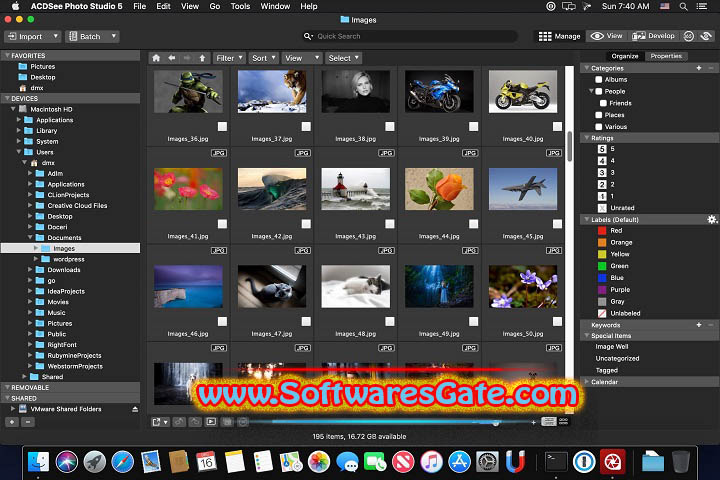Screen dimensions: 720x480
Task: Add a new keyword with the plus icon
Action: 699,325
